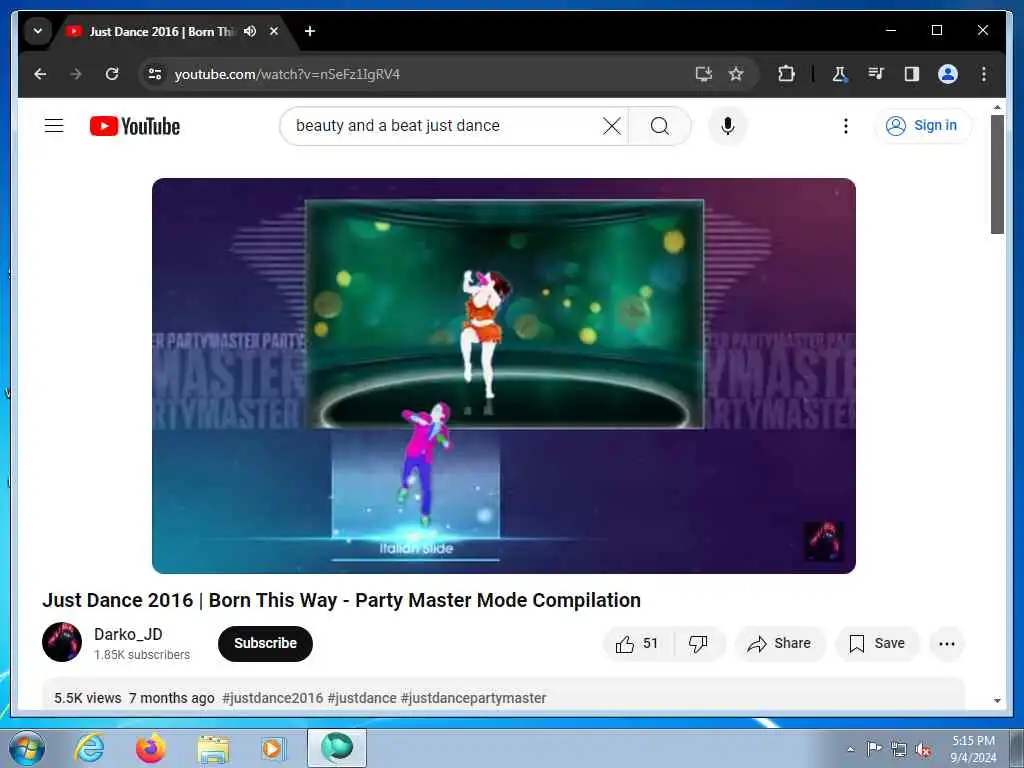
Task: Go back to the previous page
Action: click(x=40, y=74)
